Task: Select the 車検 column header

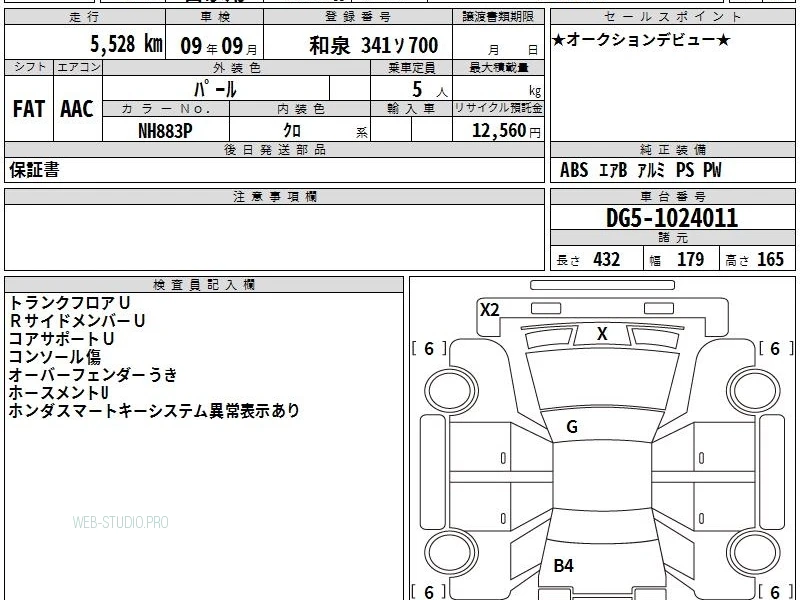Action: pyautogui.click(x=215, y=17)
